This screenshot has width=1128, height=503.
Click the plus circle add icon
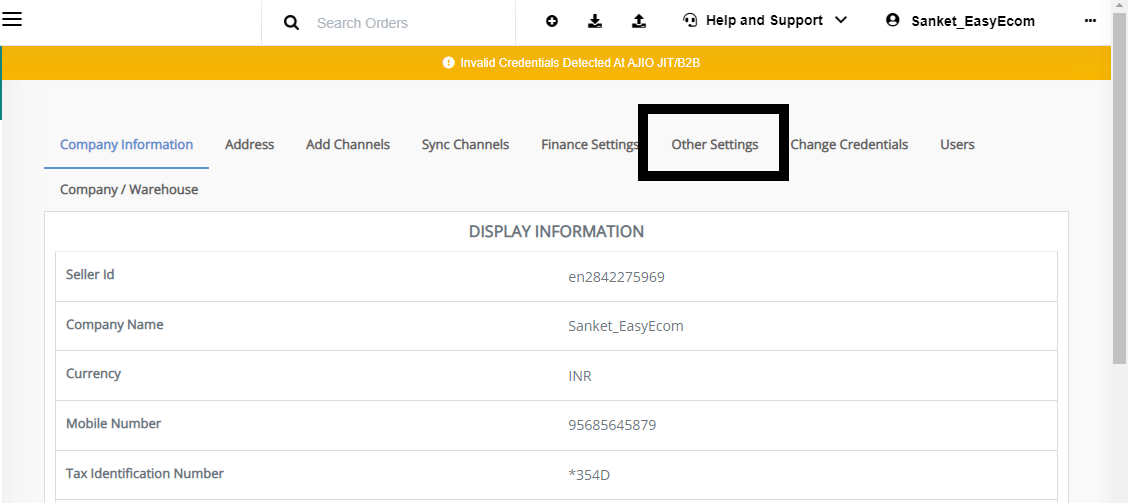coord(552,22)
